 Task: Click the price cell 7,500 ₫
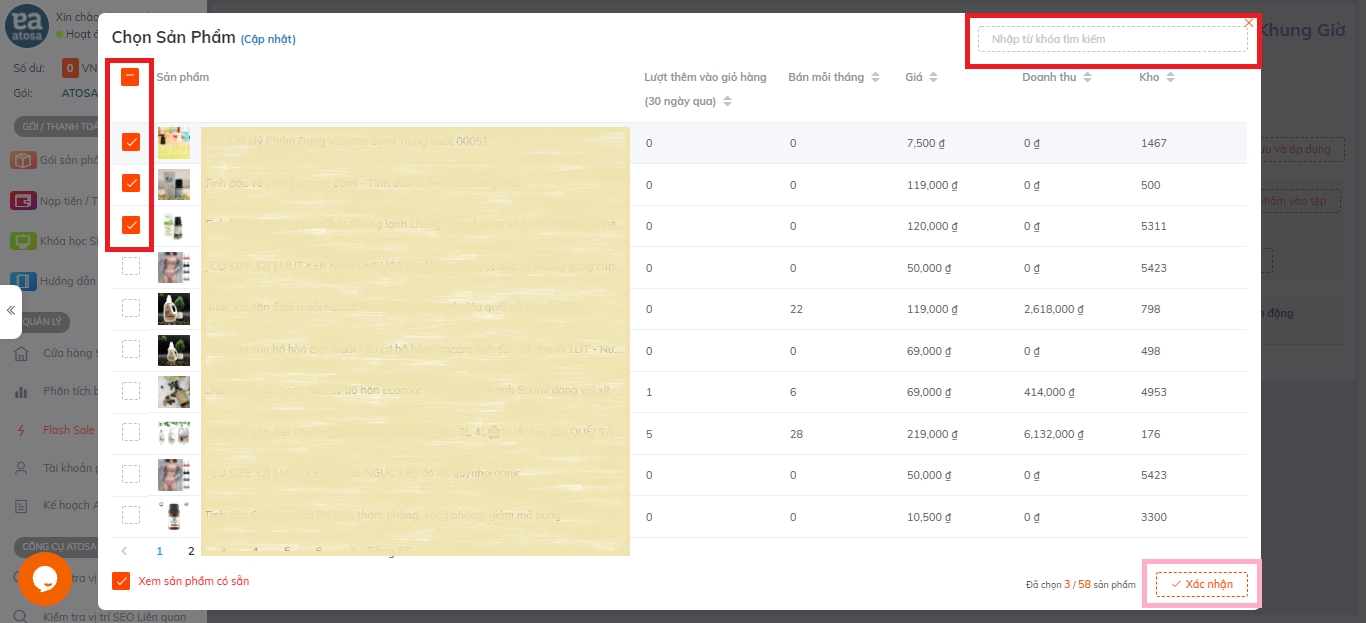point(925,143)
